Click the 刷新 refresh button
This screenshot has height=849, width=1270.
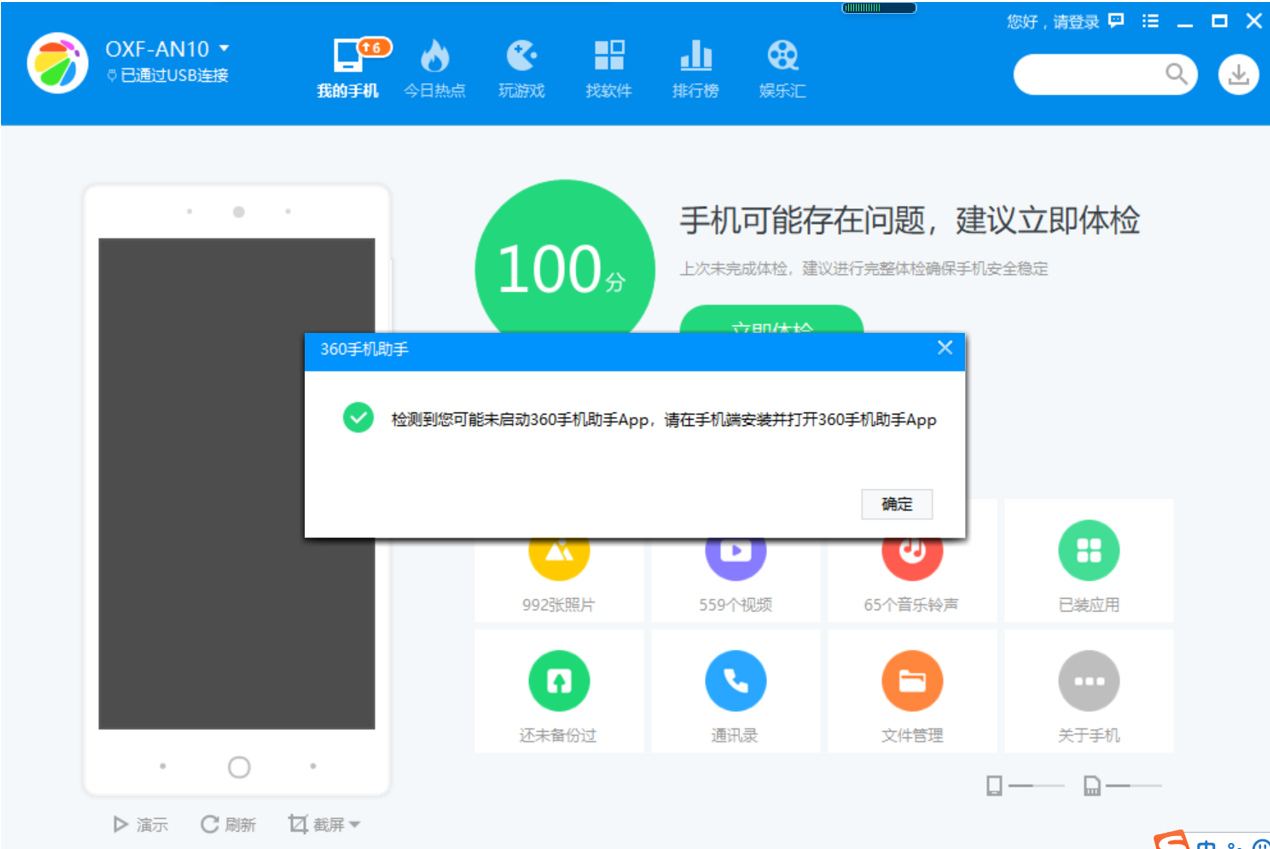[x=228, y=825]
